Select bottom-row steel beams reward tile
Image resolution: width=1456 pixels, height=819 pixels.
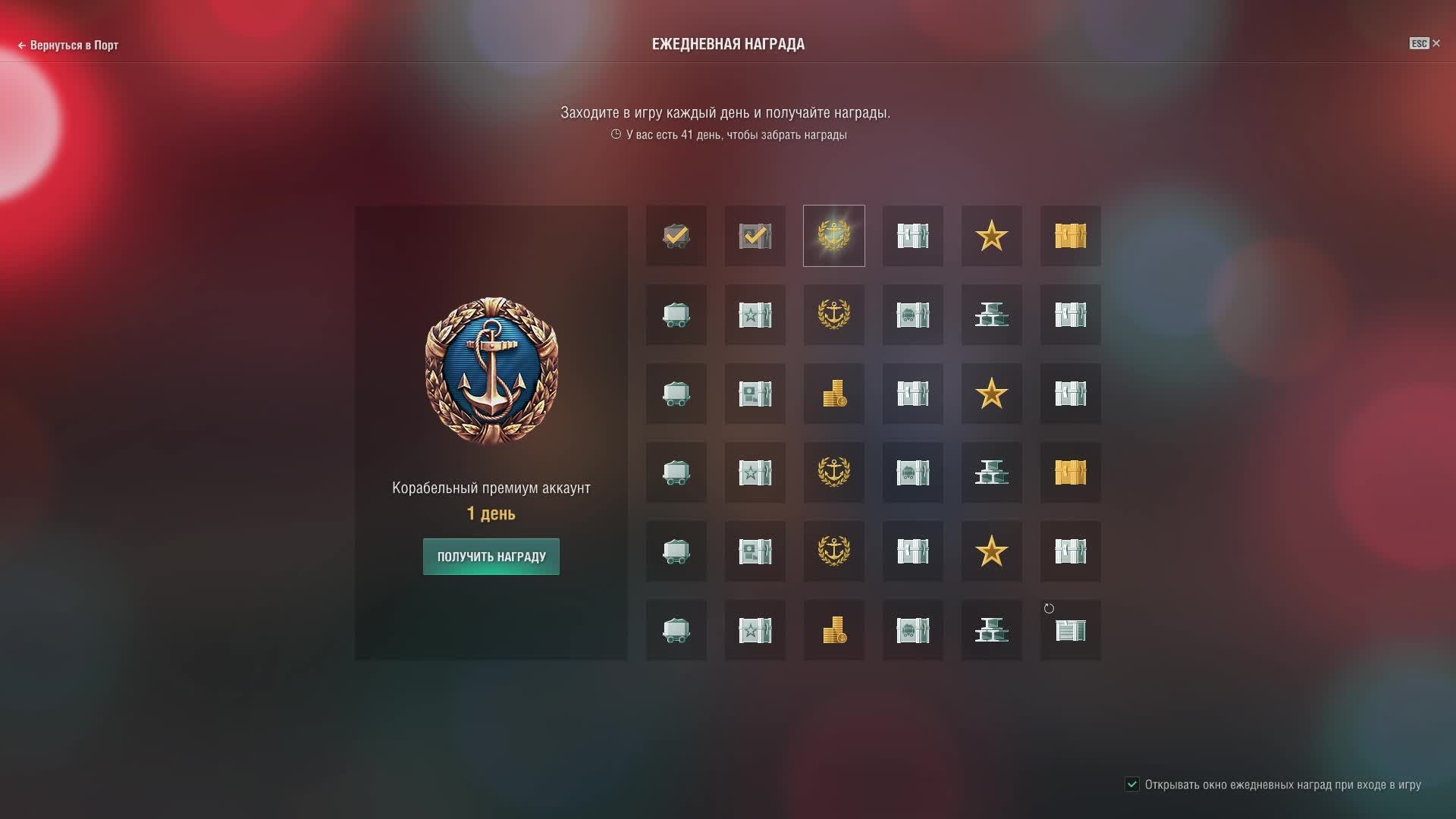tap(992, 630)
